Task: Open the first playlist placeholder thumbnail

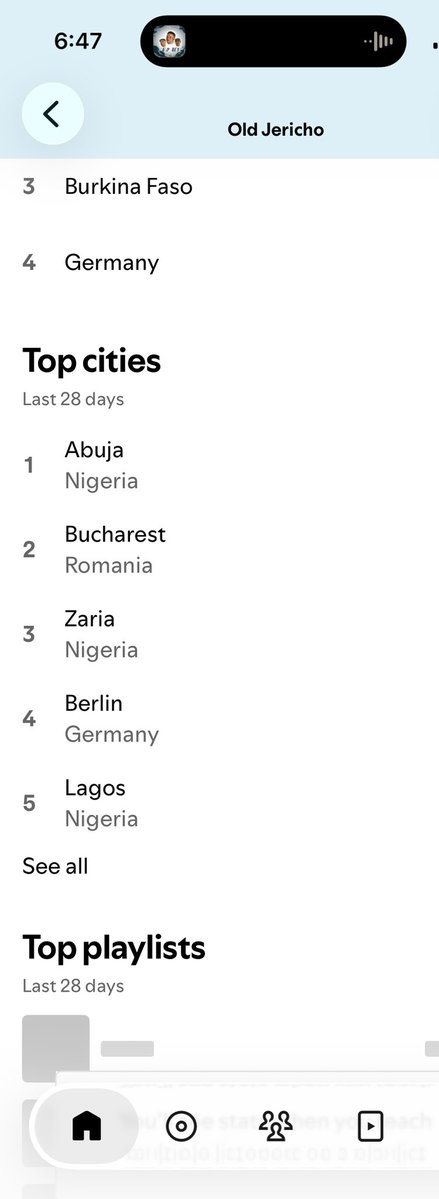Action: [56, 1048]
